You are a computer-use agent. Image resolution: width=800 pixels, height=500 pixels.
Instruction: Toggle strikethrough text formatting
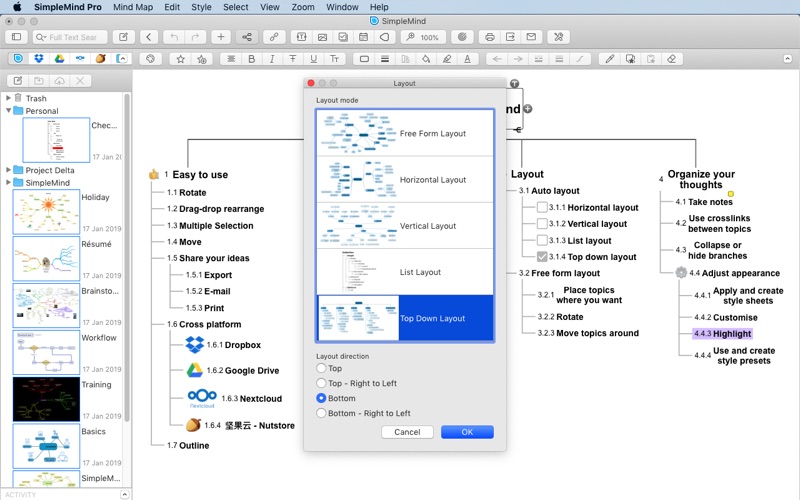[293, 59]
